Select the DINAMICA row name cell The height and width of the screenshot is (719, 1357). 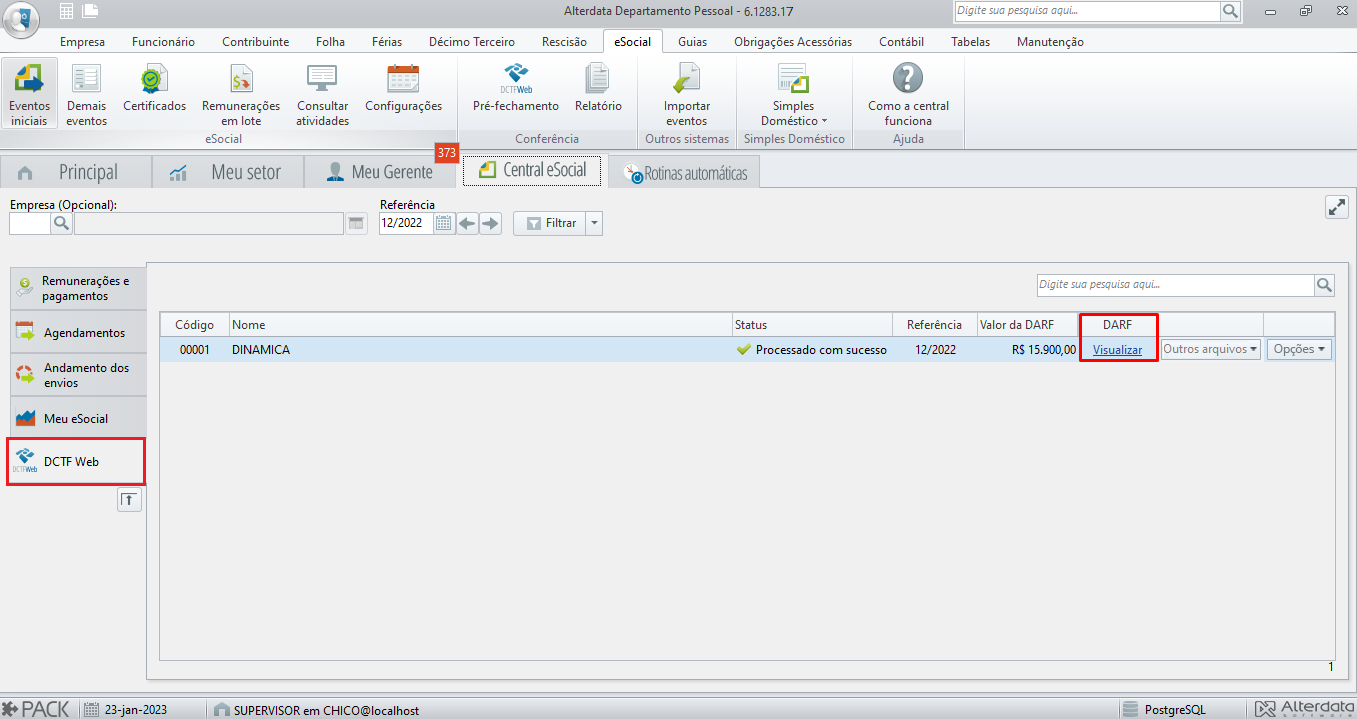(481, 350)
